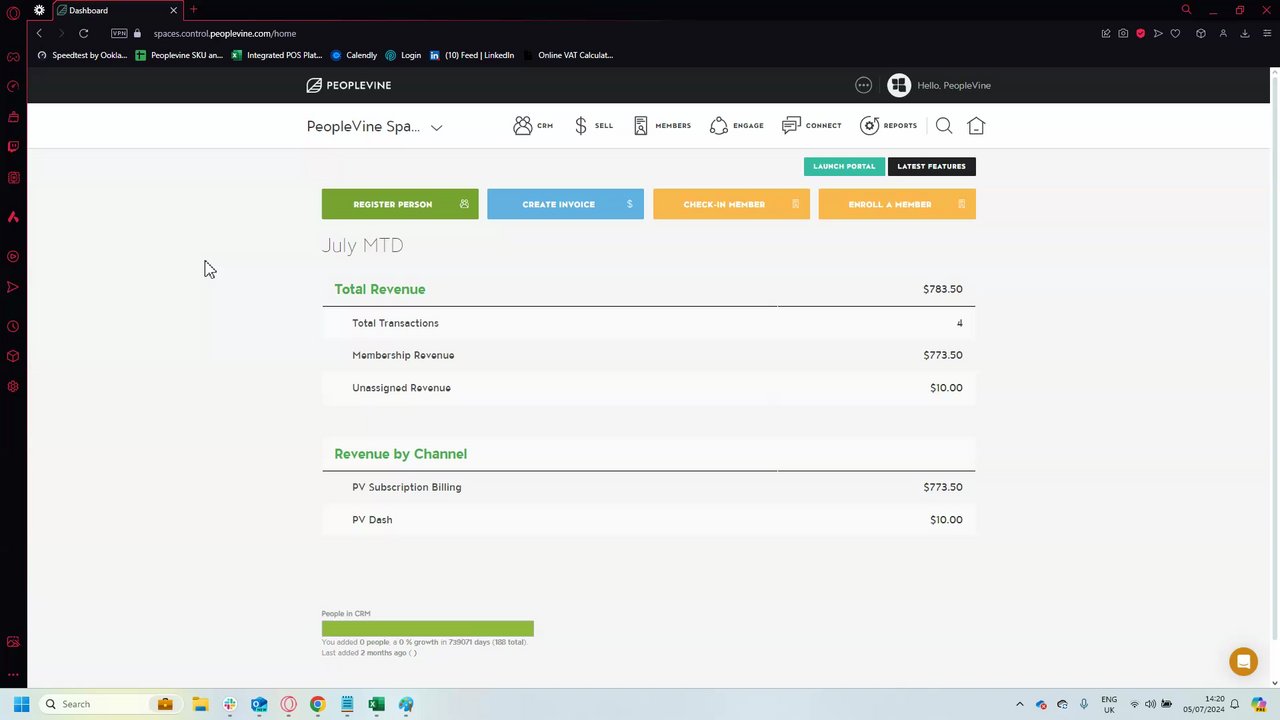
Task: Click the three-dots circle icon in header
Action: [864, 85]
